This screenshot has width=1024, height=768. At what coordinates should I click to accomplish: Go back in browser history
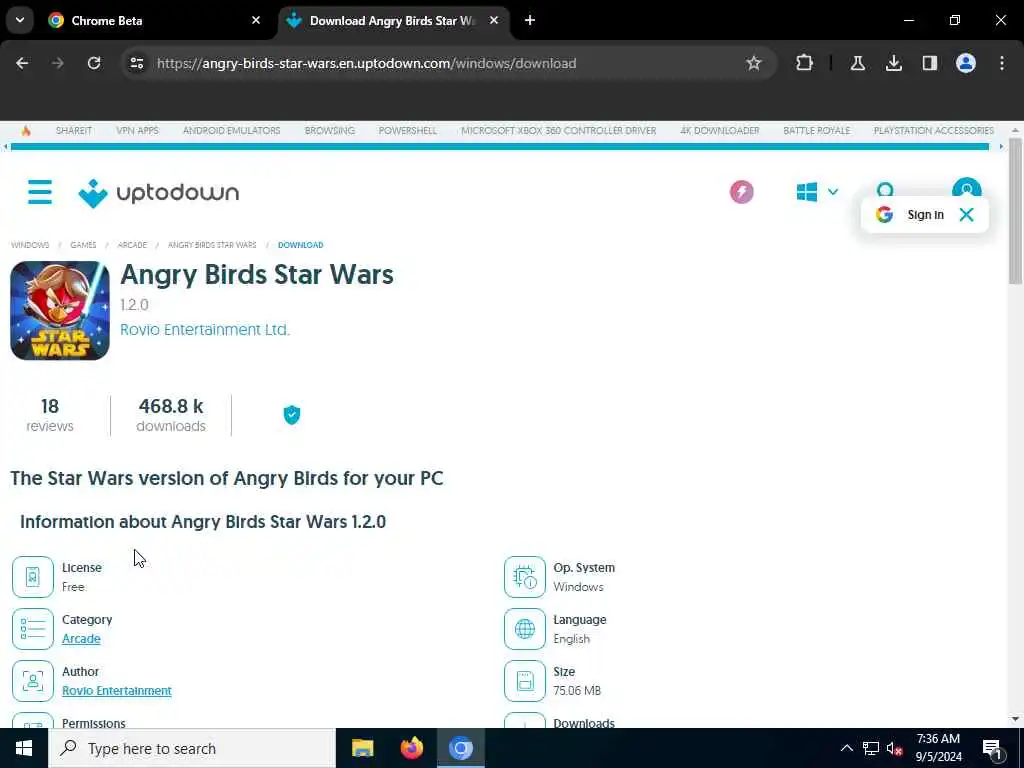(22, 63)
